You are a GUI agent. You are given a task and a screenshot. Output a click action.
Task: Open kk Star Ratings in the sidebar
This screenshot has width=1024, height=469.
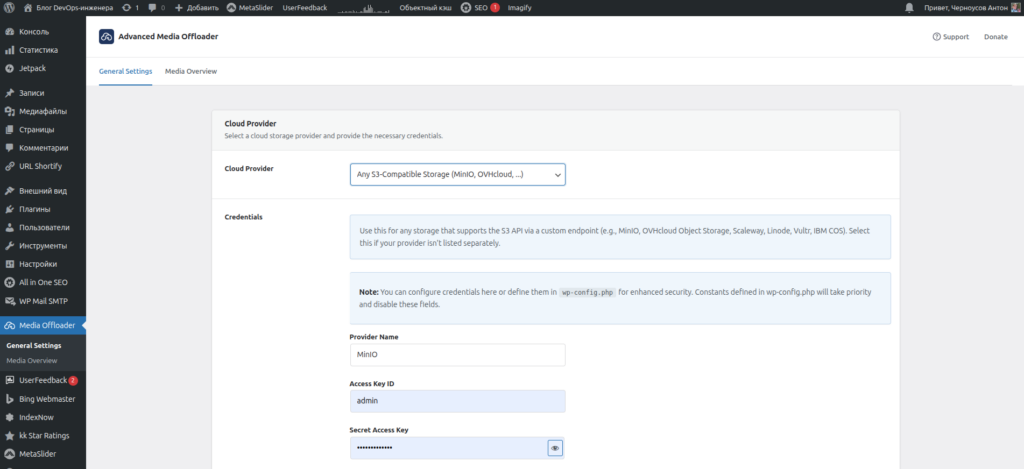tap(42, 435)
